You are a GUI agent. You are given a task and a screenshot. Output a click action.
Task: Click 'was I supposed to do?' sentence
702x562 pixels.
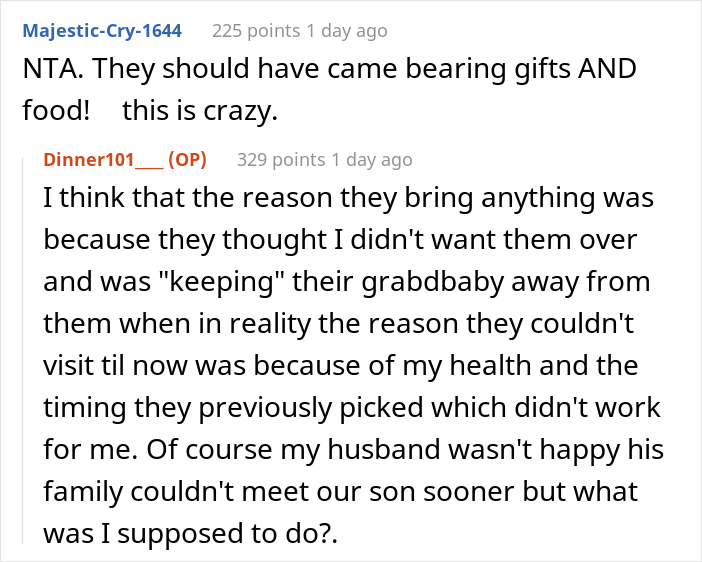click(187, 534)
